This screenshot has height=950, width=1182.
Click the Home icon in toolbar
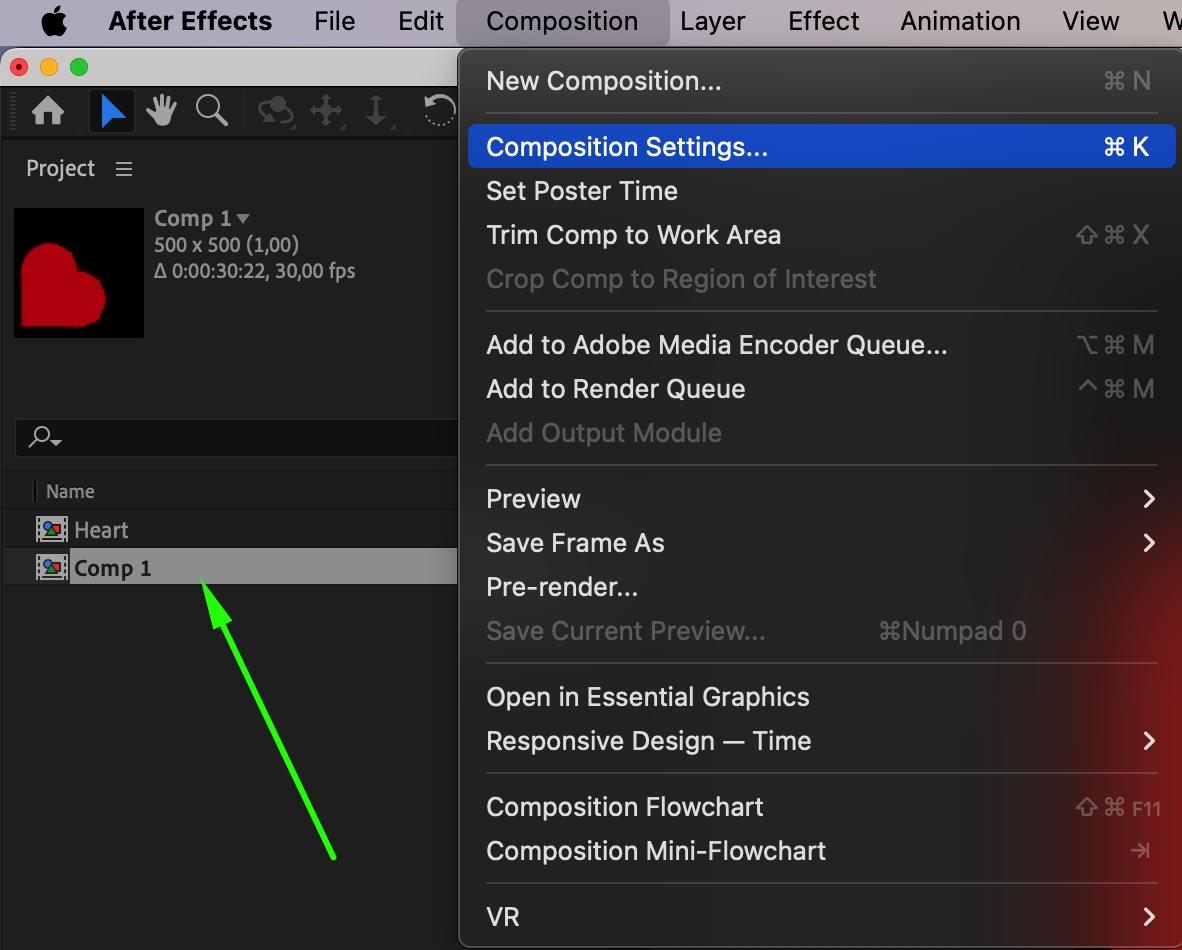point(48,112)
